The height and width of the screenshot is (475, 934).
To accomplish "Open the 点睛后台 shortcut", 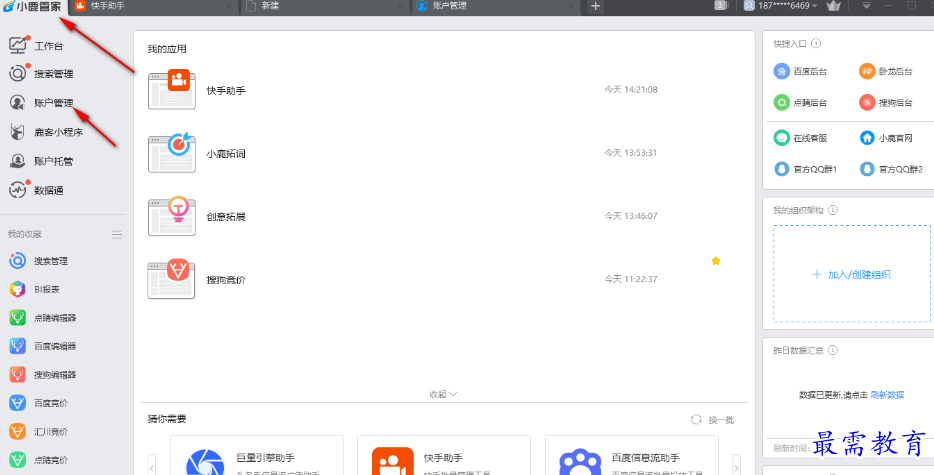I will coord(801,103).
